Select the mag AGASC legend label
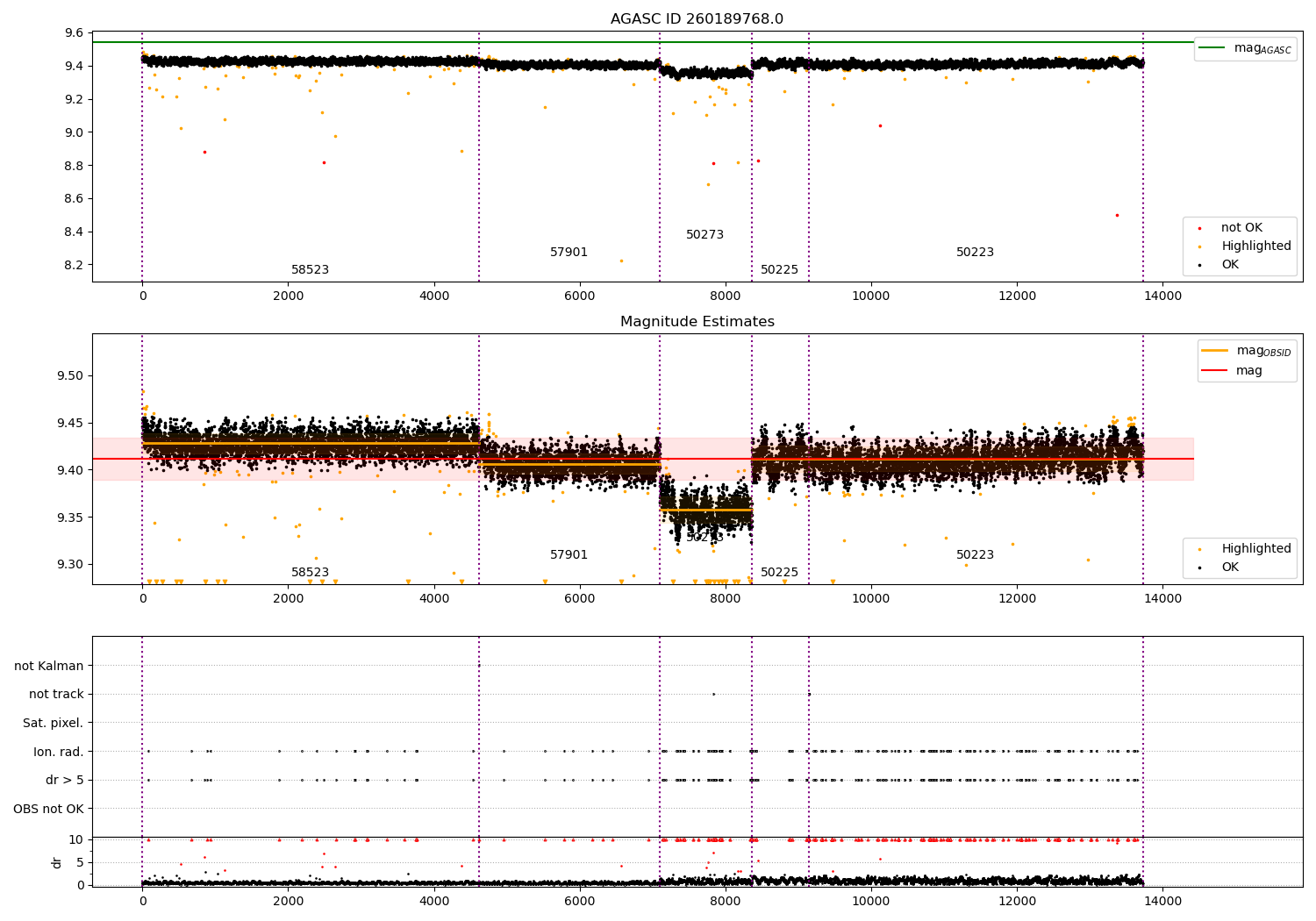Image resolution: width=1316 pixels, height=921 pixels. pos(1262,48)
